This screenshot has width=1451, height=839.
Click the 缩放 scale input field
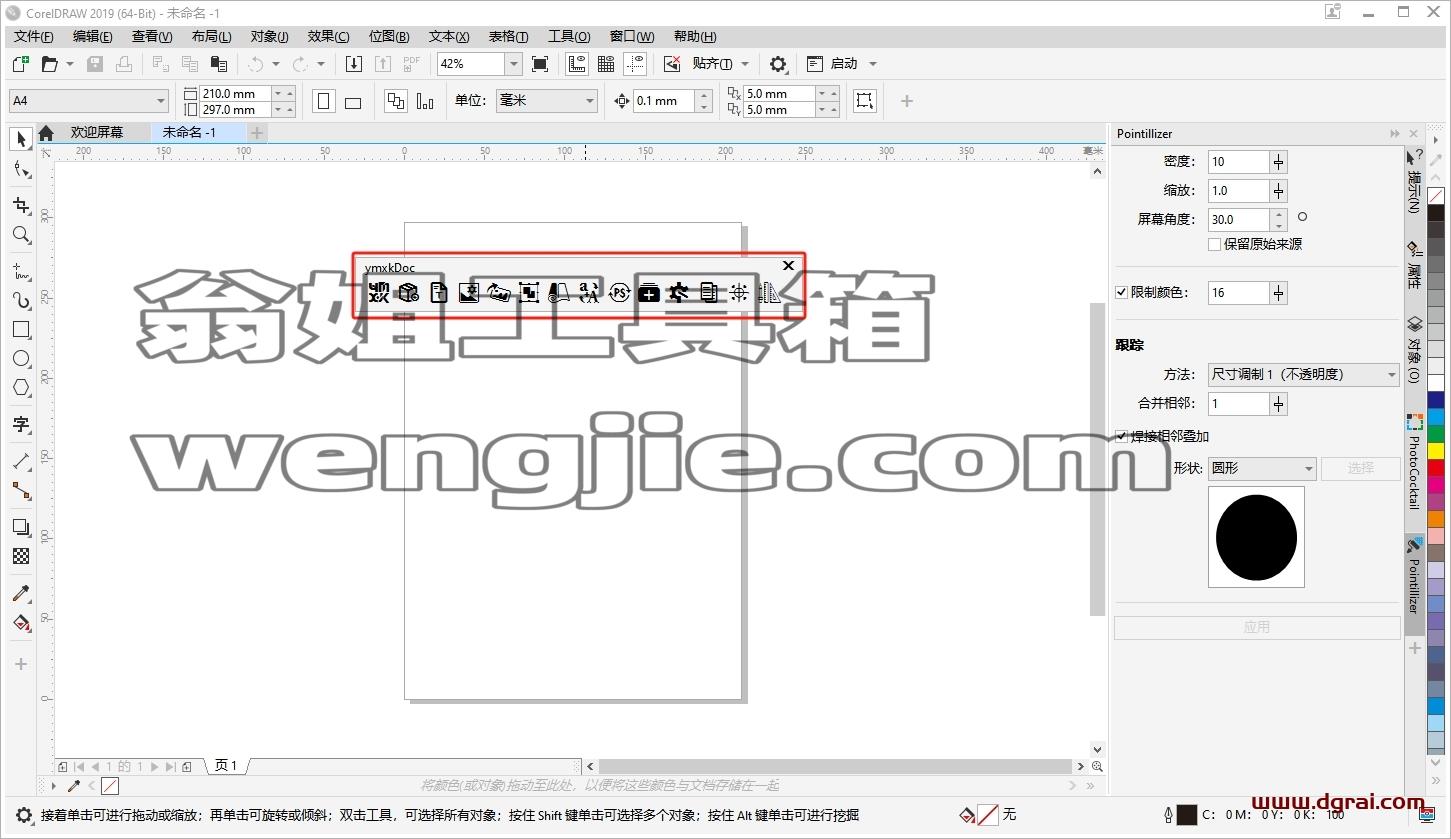(1239, 191)
